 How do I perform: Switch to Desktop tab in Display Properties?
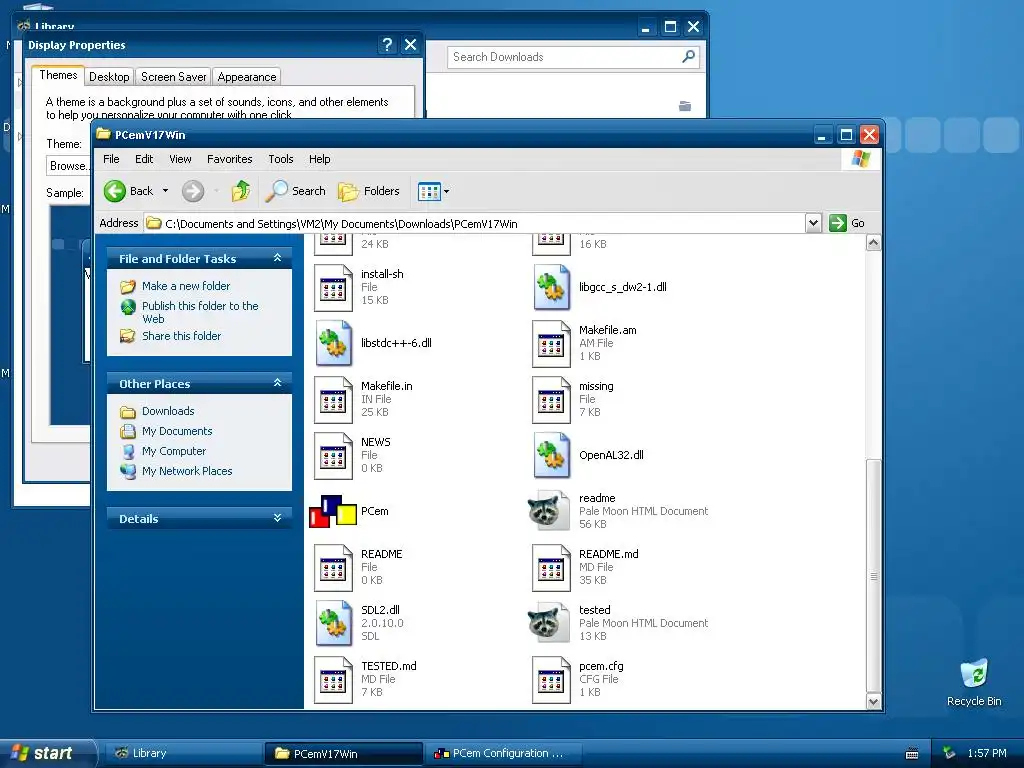[x=109, y=76]
